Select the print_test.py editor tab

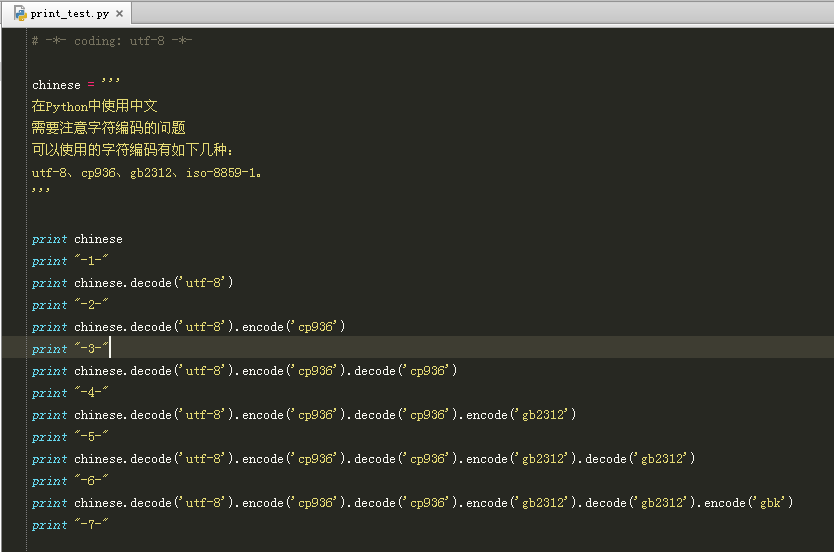[69, 14]
